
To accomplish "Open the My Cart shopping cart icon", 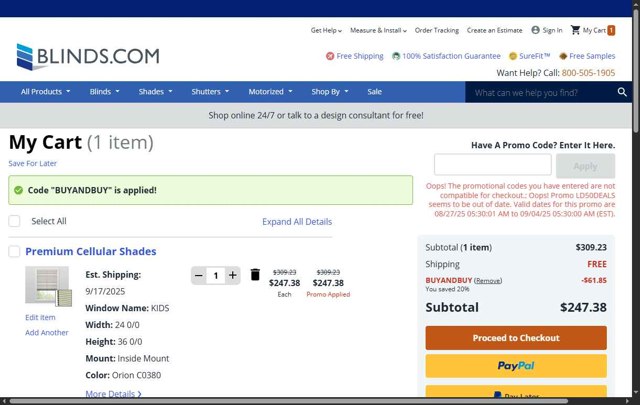I will (x=575, y=30).
